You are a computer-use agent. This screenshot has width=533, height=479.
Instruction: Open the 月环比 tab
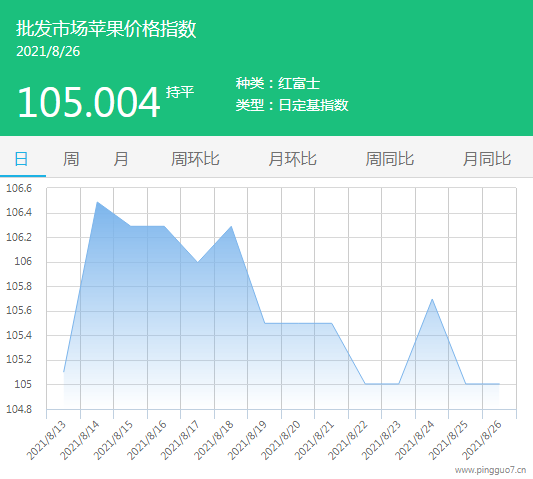tap(292, 159)
